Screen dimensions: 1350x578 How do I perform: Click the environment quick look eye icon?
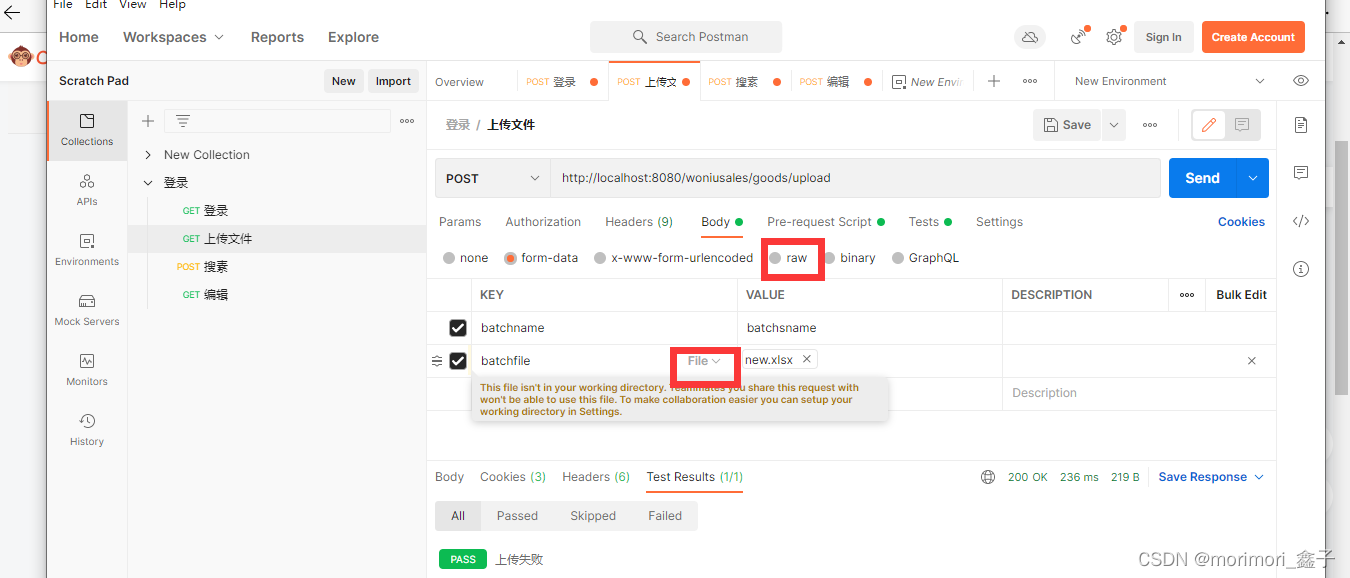click(1300, 81)
